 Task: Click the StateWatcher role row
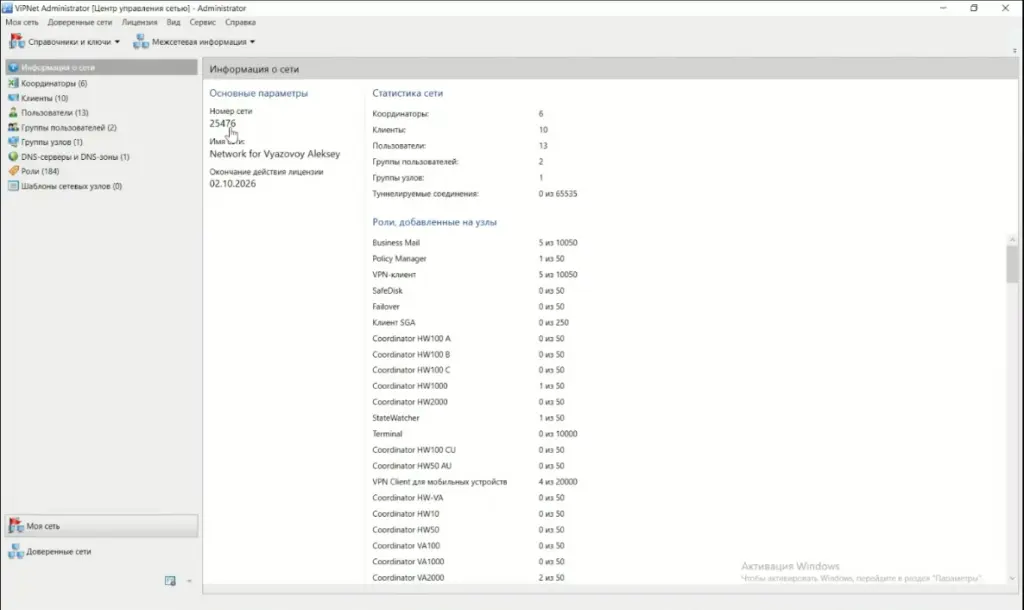468,418
